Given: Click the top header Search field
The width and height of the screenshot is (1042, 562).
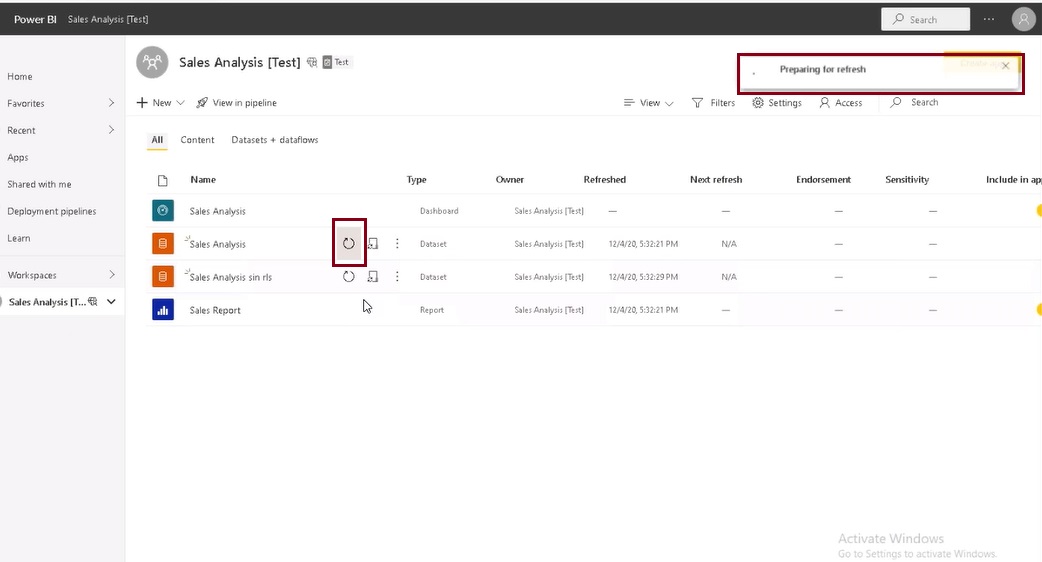Looking at the screenshot, I should [926, 19].
